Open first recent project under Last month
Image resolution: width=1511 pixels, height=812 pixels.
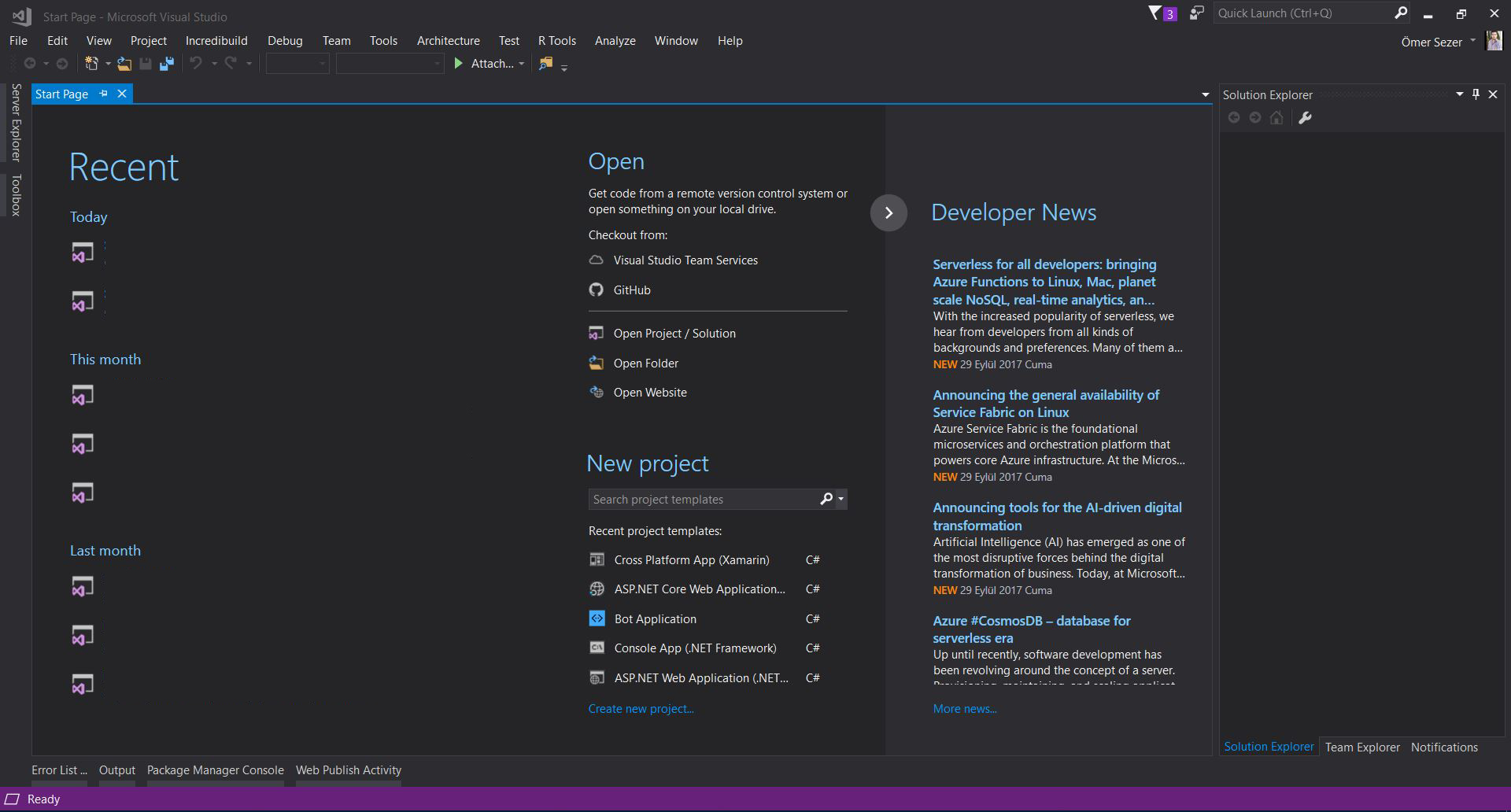[x=83, y=587]
